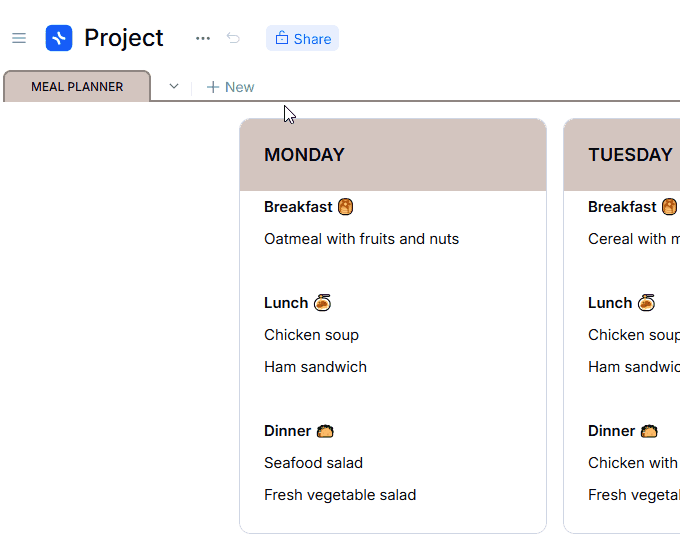
Task: Select the Seafood salad dinner item
Action: click(313, 463)
